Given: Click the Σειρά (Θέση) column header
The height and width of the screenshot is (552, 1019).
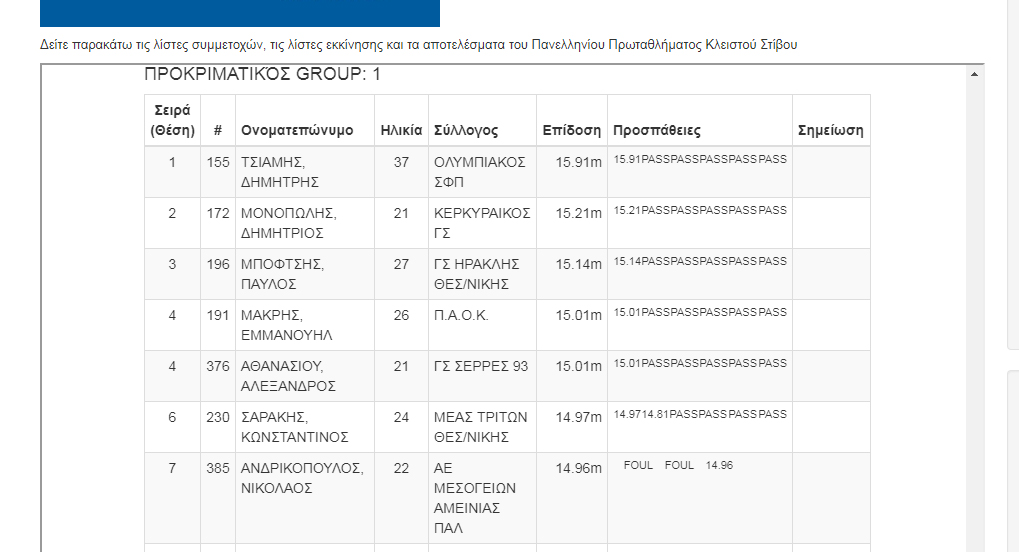Looking at the screenshot, I should click(x=172, y=120).
